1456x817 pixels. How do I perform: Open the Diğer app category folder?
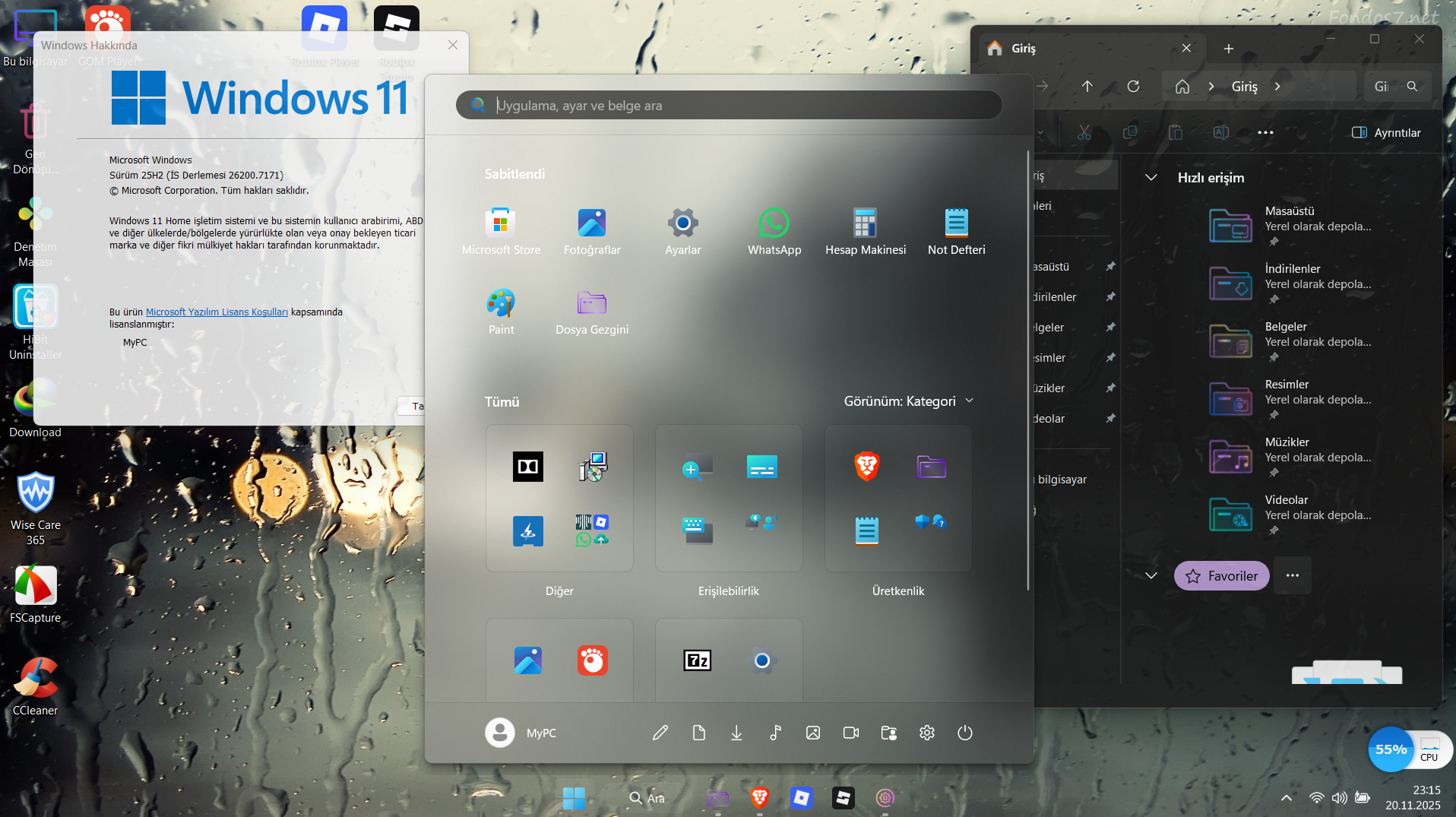[559, 498]
